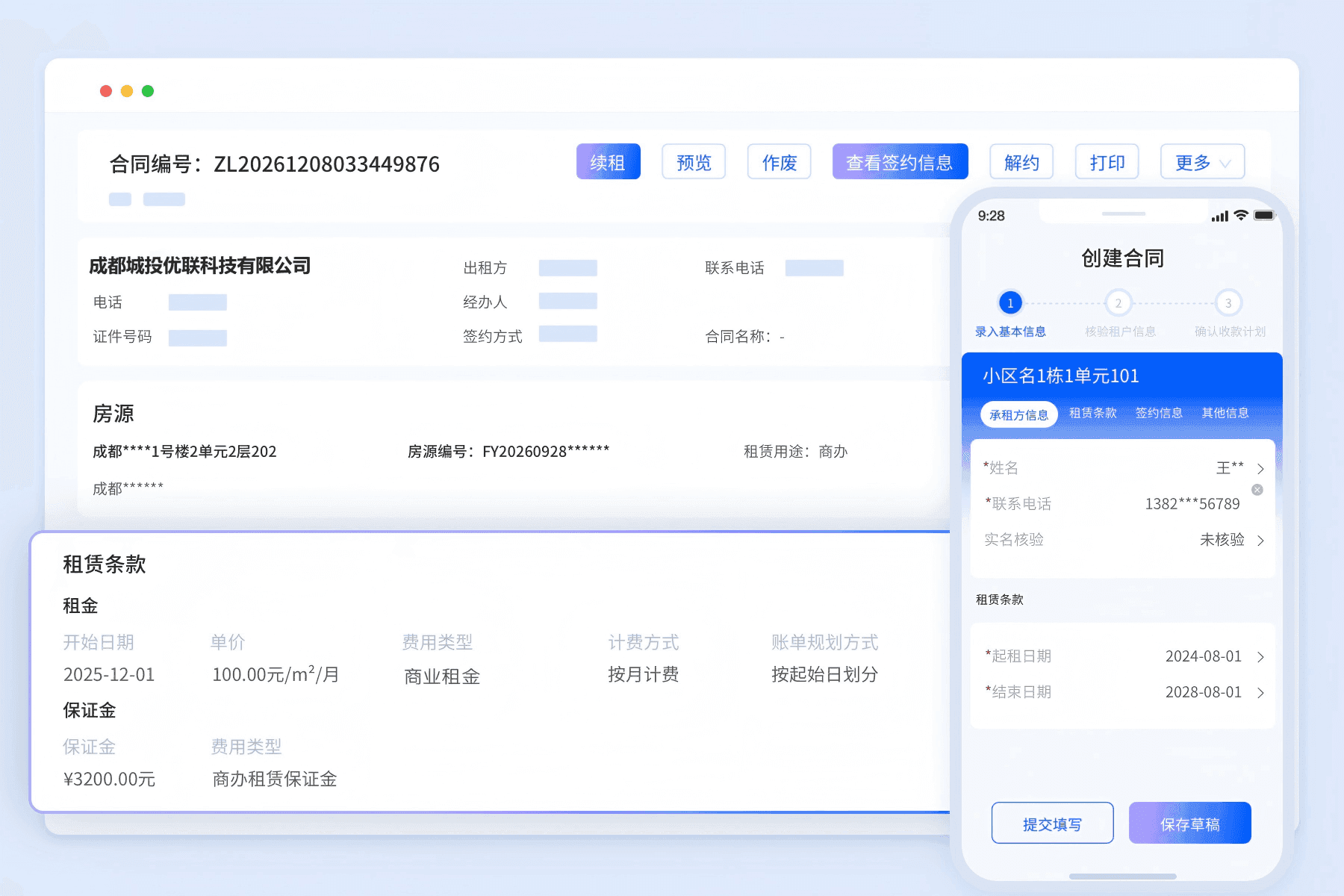Viewport: 1344px width, 896px height.
Task: Click the phone cellular signal icon
Action: coord(1220,217)
